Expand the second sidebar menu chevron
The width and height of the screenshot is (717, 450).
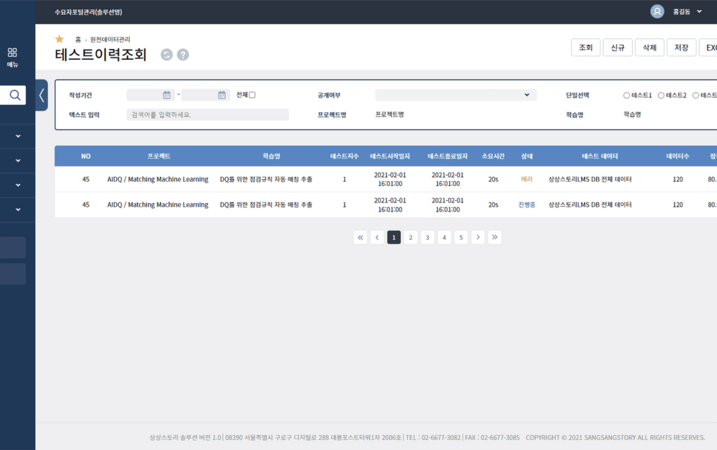pos(18,161)
